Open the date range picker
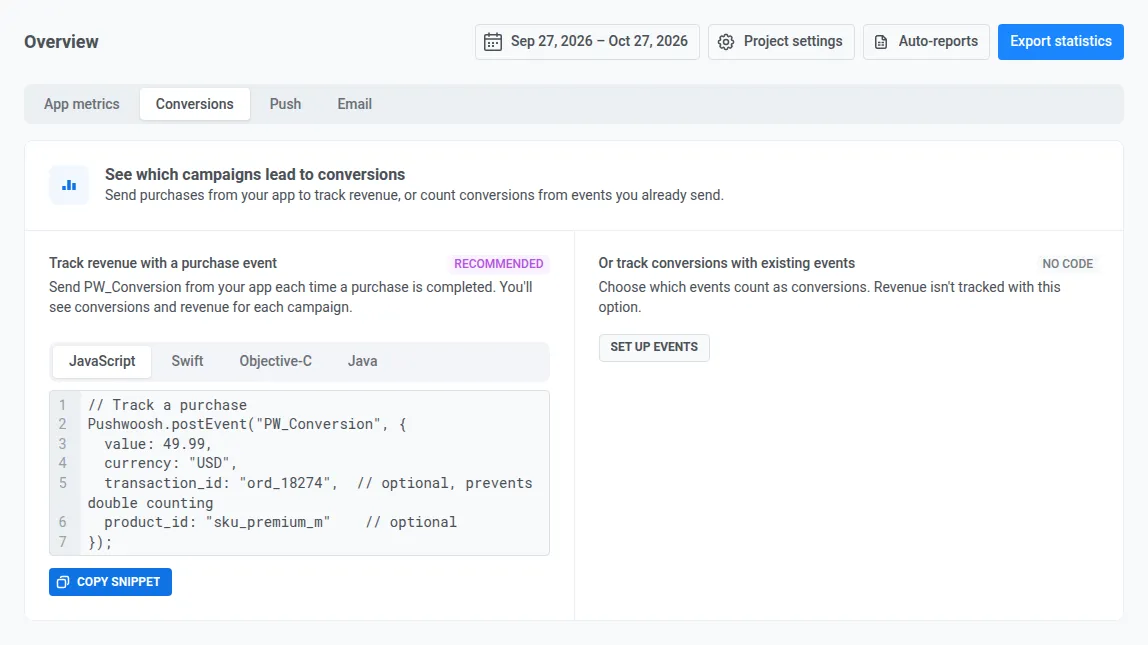1148x645 pixels. (587, 42)
